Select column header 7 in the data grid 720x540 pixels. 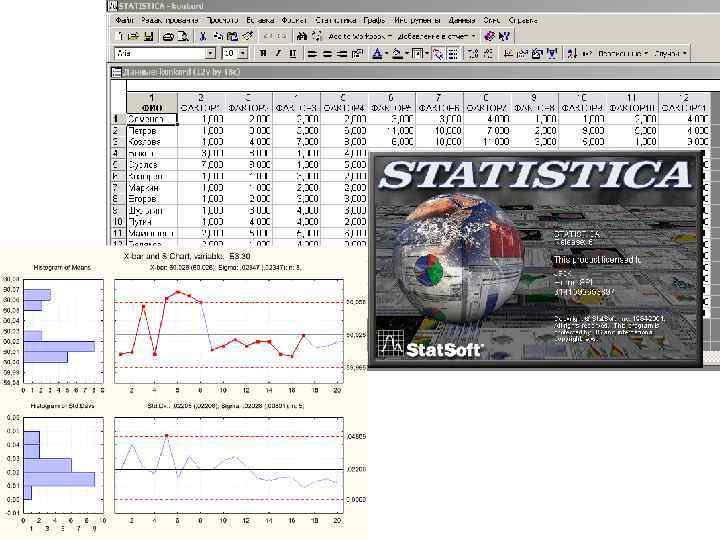pyautogui.click(x=439, y=102)
